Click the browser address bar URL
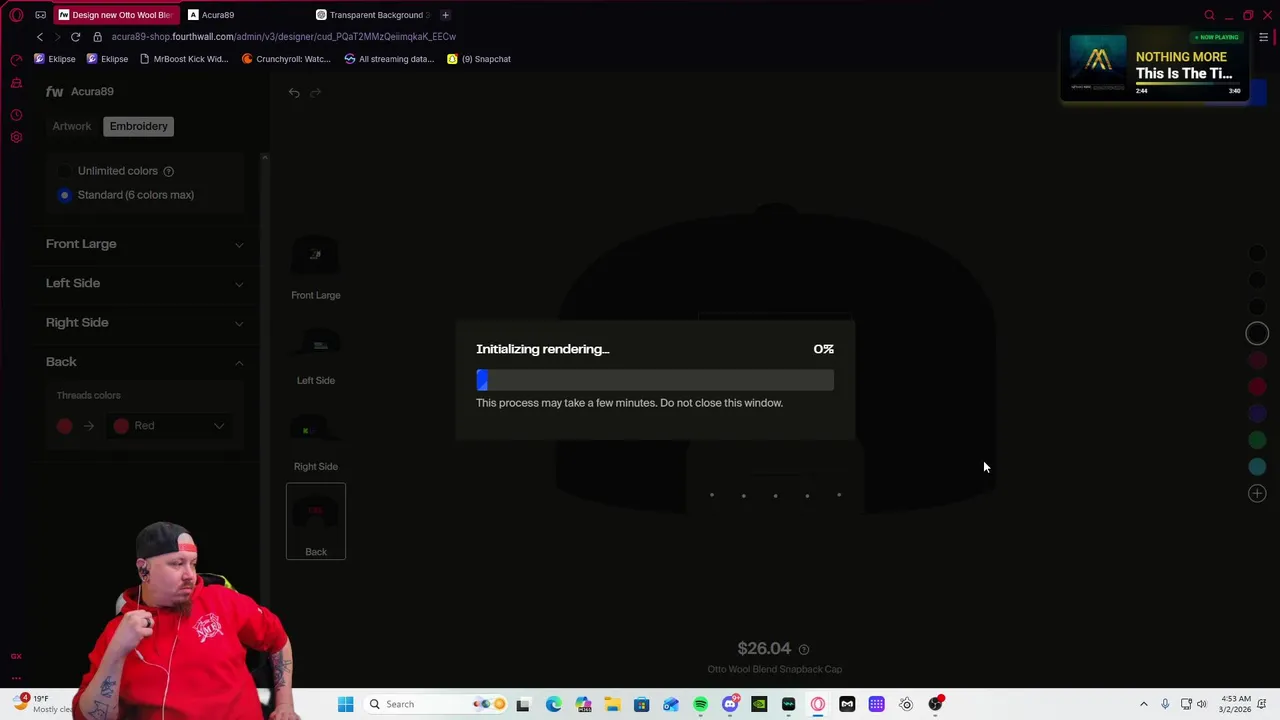The height and width of the screenshot is (720, 1280). point(284,37)
